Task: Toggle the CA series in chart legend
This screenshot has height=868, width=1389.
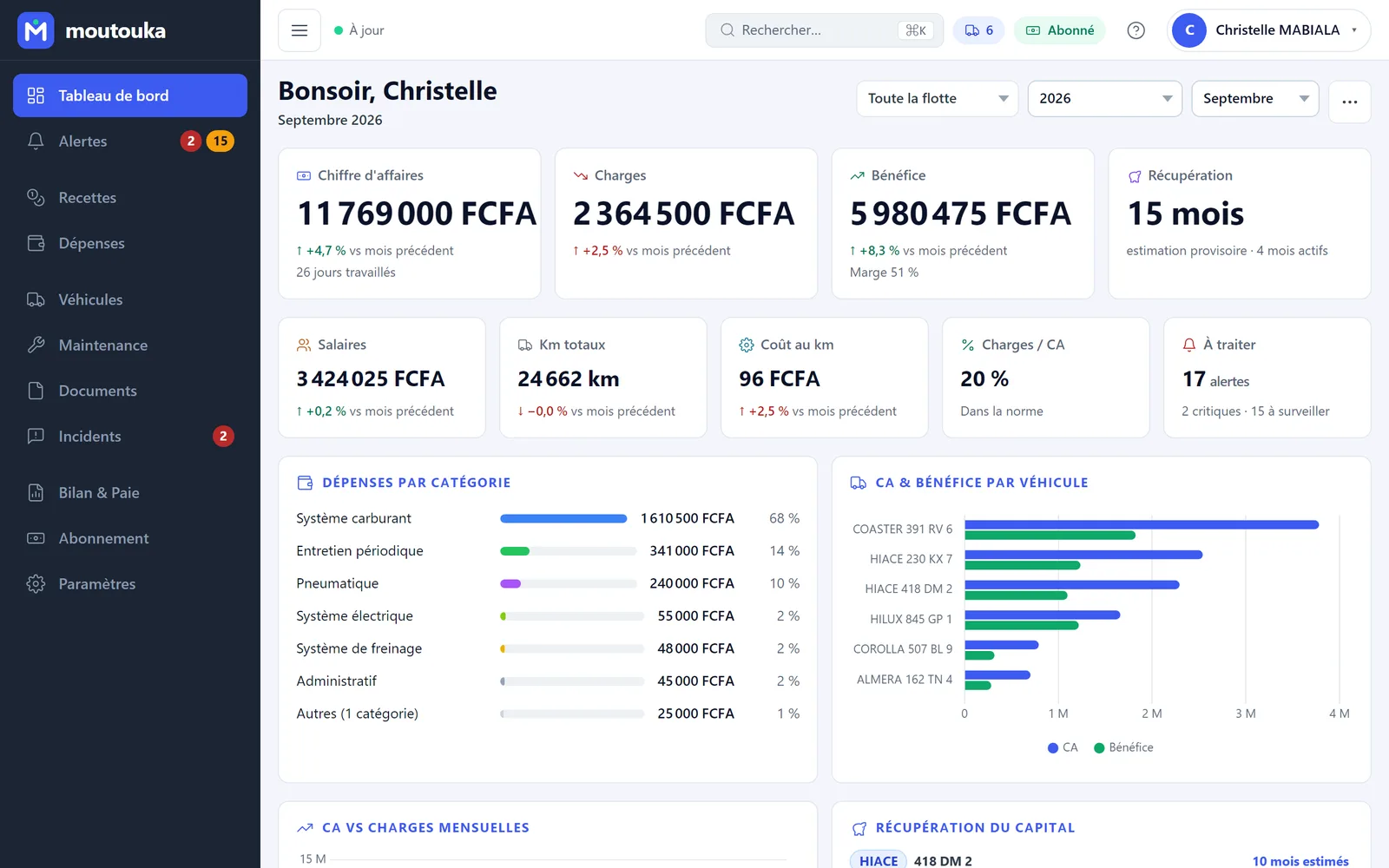Action: tap(1063, 747)
